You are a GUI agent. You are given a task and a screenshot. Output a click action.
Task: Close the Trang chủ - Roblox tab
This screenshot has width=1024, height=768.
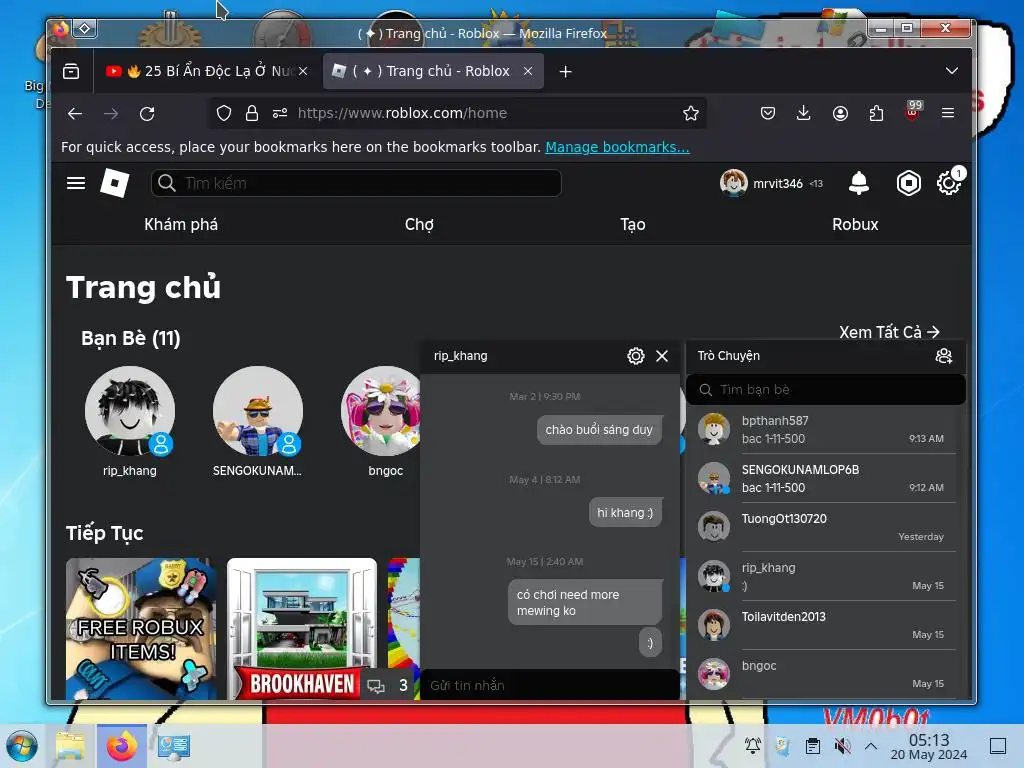(528, 71)
